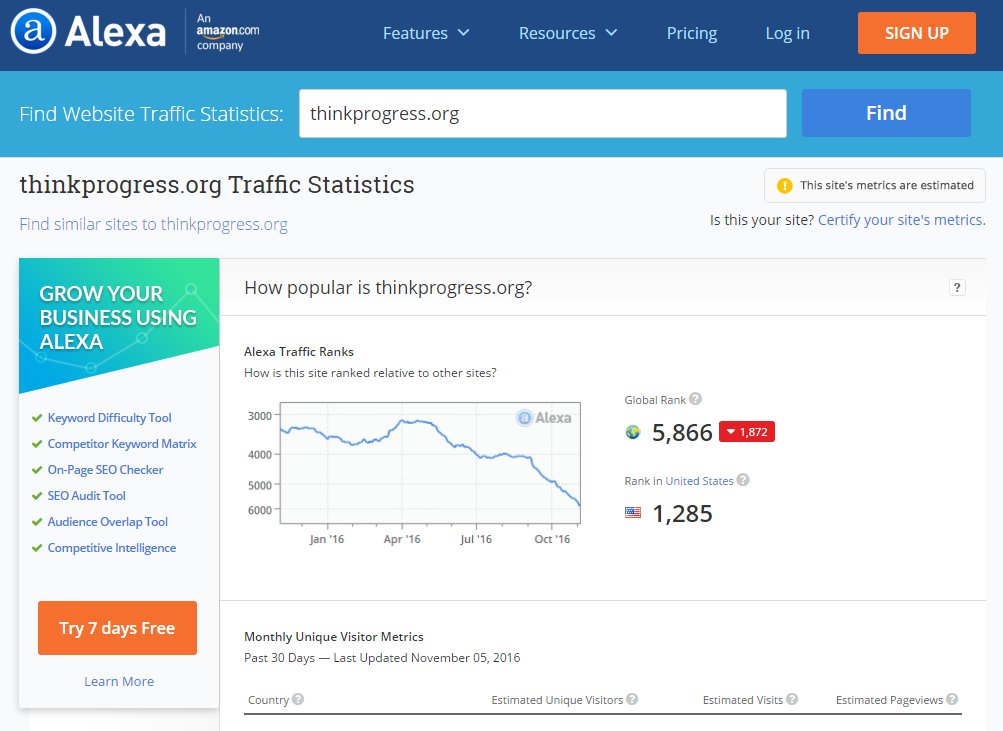1003x731 pixels.
Task: Click the Estimated Pageviews help icon
Action: pos(952,699)
